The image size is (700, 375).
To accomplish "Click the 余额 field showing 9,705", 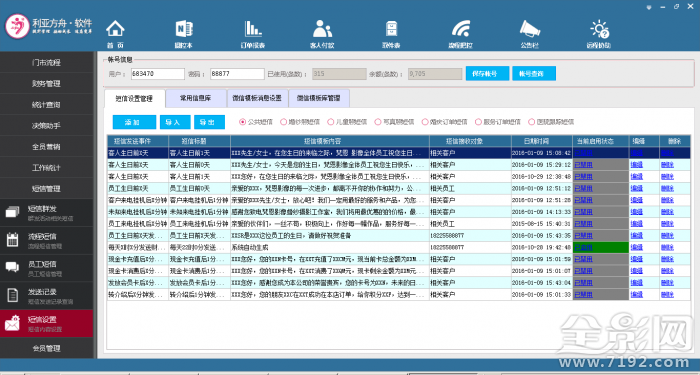I will (435, 74).
